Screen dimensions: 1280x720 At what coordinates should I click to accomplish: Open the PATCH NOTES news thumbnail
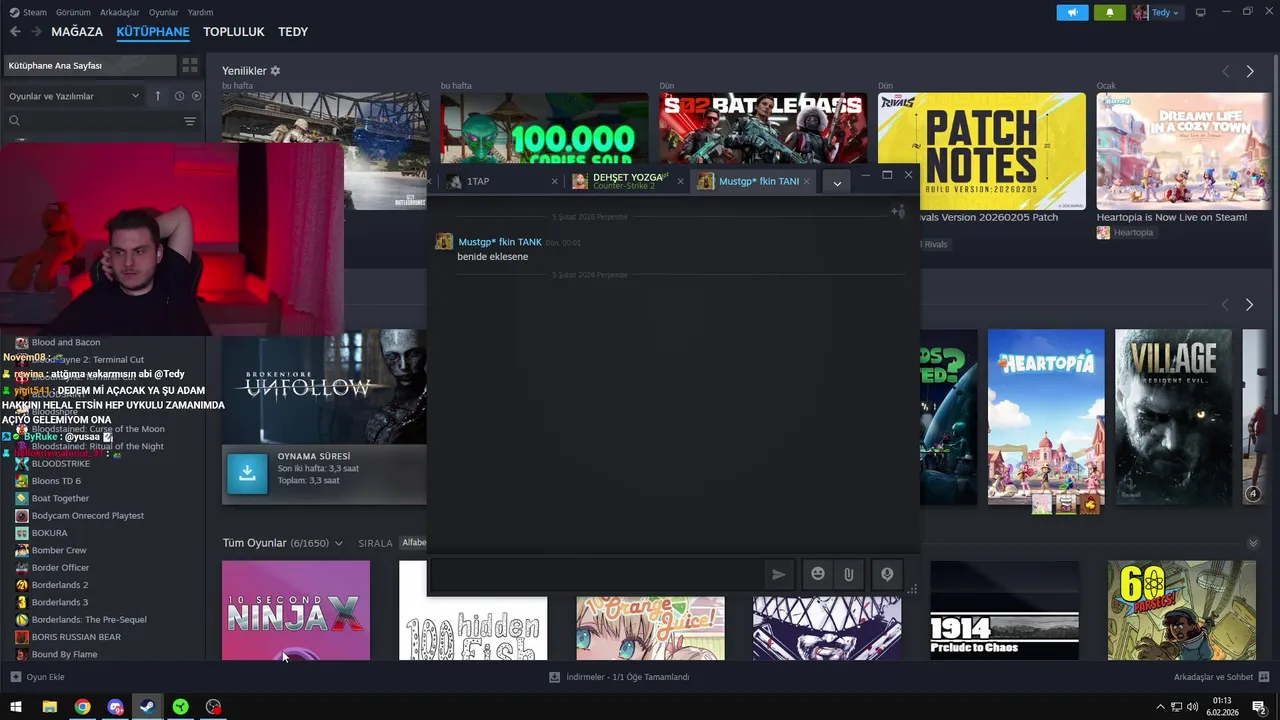pos(982,151)
